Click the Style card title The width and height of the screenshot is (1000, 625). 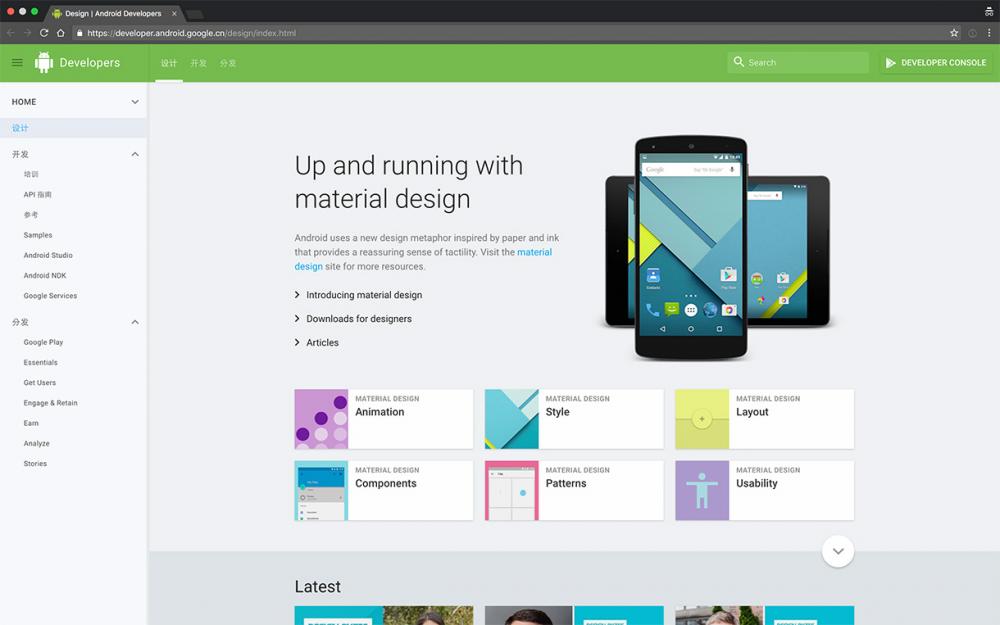[x=557, y=412]
